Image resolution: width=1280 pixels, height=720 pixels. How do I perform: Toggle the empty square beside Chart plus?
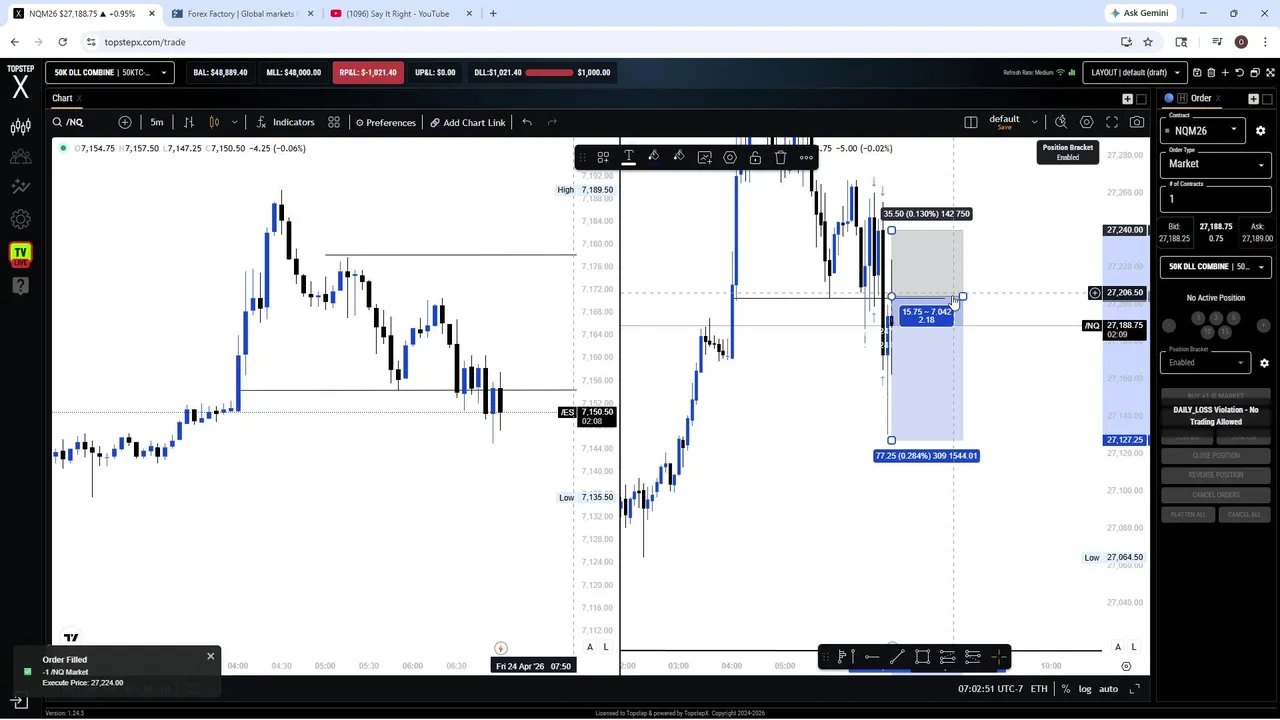1142,99
